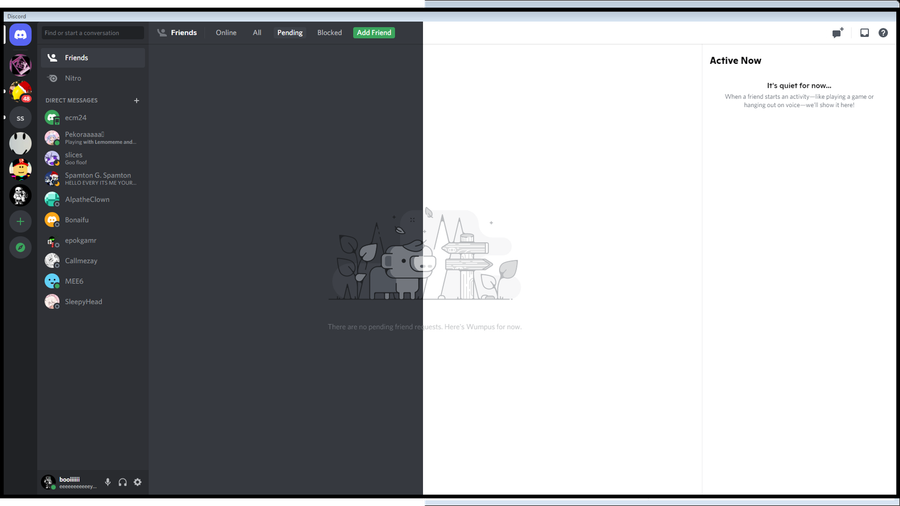Click the Find or start a conversation box

pos(93,33)
